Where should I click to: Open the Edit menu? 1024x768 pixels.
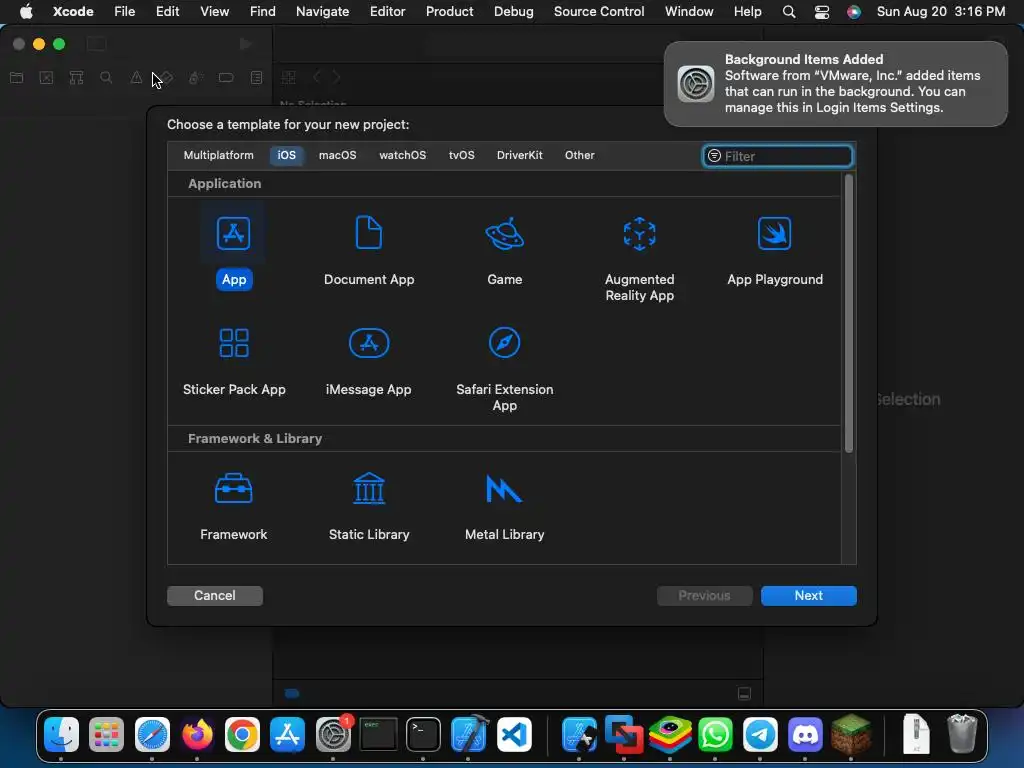click(x=167, y=11)
